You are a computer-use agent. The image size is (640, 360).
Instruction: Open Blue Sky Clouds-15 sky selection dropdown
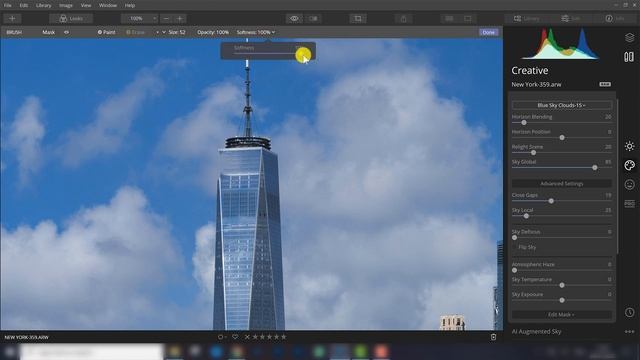coord(562,105)
